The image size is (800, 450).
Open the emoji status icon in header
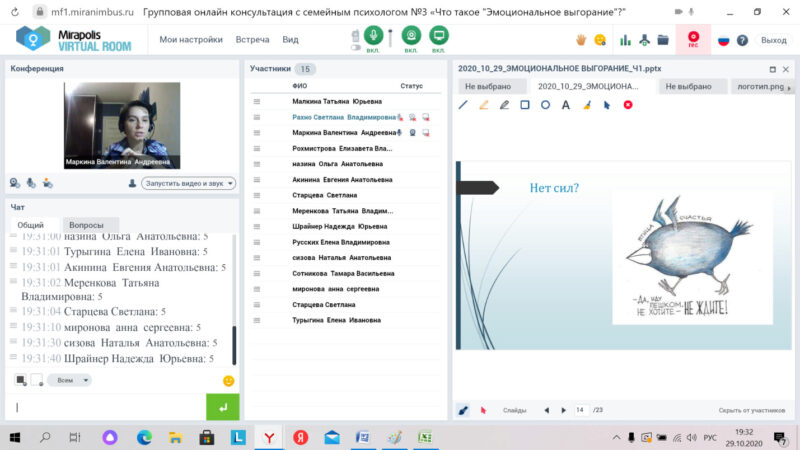pyautogui.click(x=600, y=40)
